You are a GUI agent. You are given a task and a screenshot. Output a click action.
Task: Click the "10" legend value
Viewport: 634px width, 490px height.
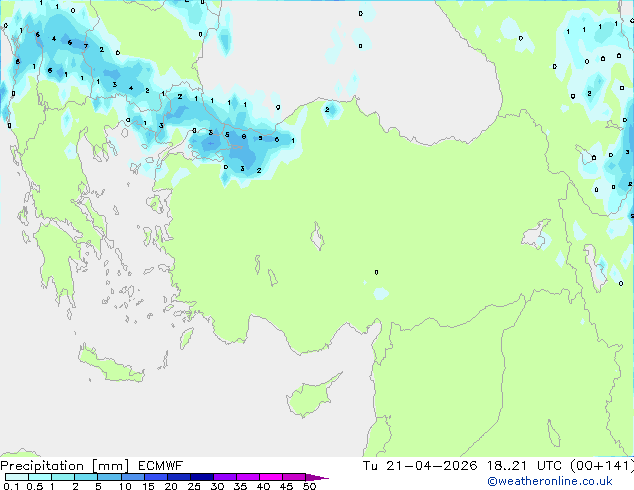coord(125,486)
